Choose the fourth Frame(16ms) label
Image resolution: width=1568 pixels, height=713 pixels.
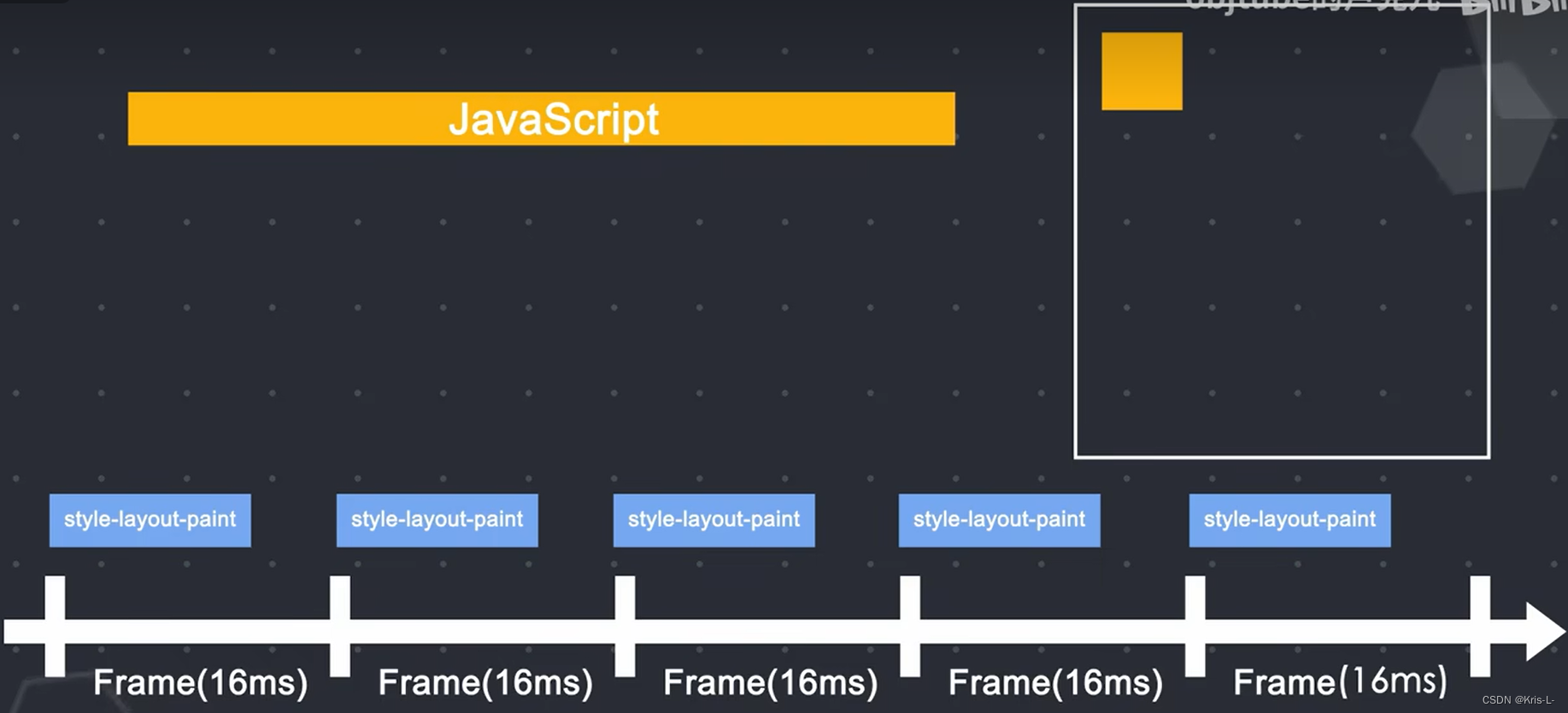[x=1056, y=683]
